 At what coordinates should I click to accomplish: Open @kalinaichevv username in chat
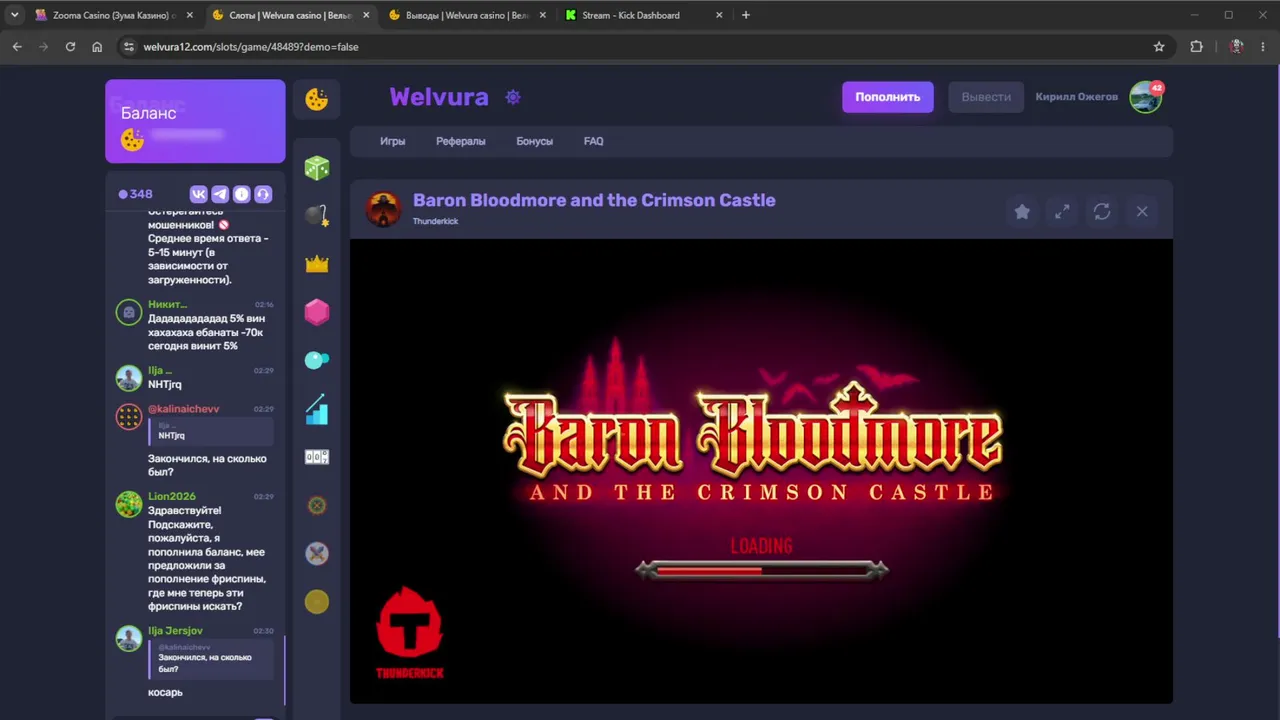tap(184, 409)
